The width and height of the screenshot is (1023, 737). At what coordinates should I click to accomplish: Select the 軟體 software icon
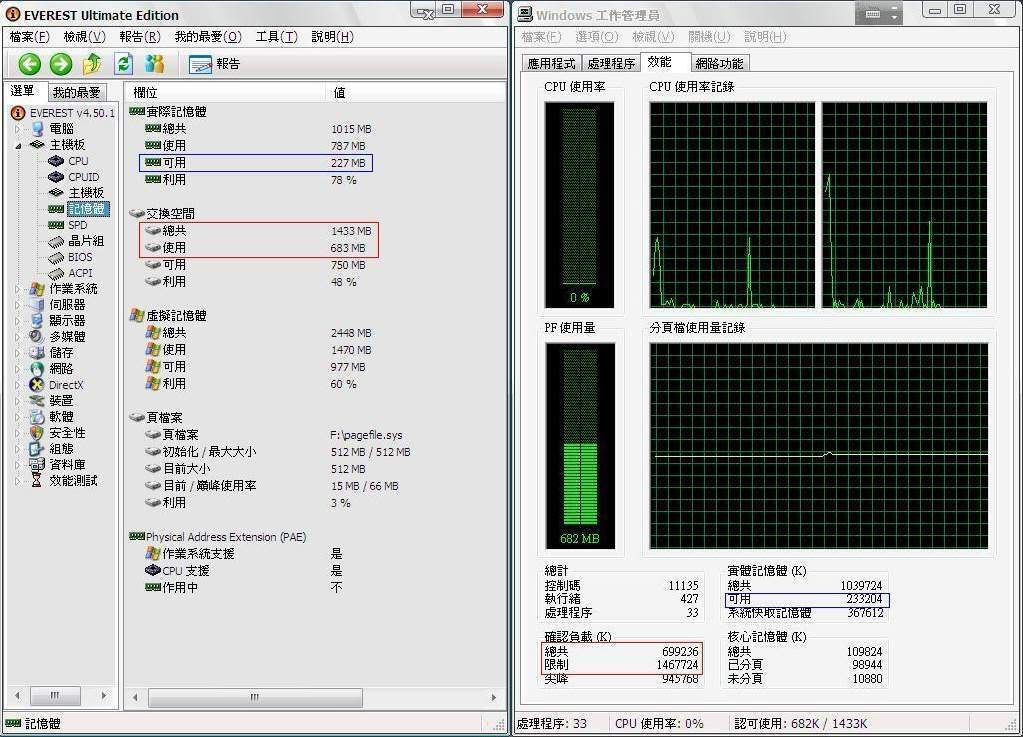[37, 417]
